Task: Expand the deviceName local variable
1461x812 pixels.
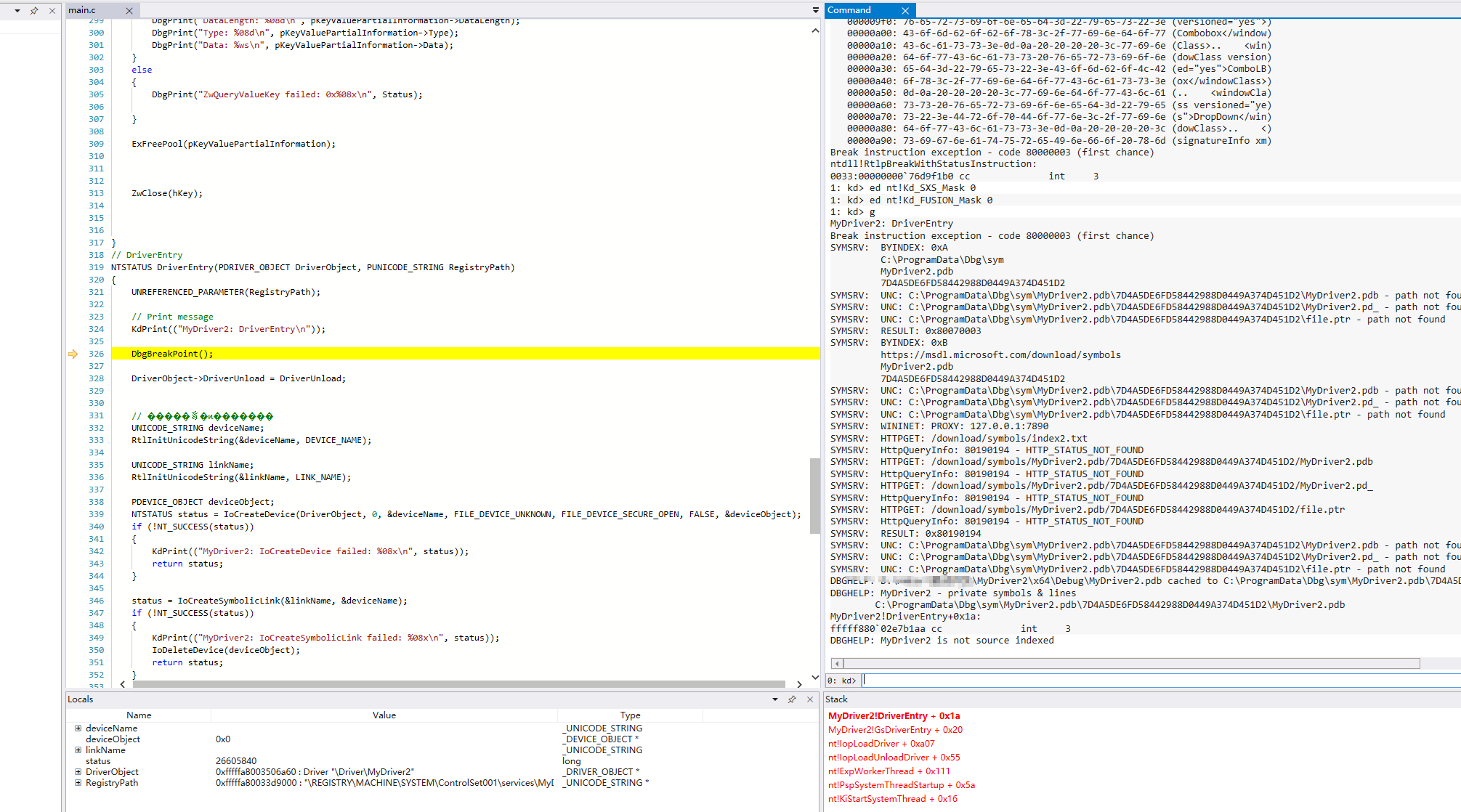Action: pos(78,728)
